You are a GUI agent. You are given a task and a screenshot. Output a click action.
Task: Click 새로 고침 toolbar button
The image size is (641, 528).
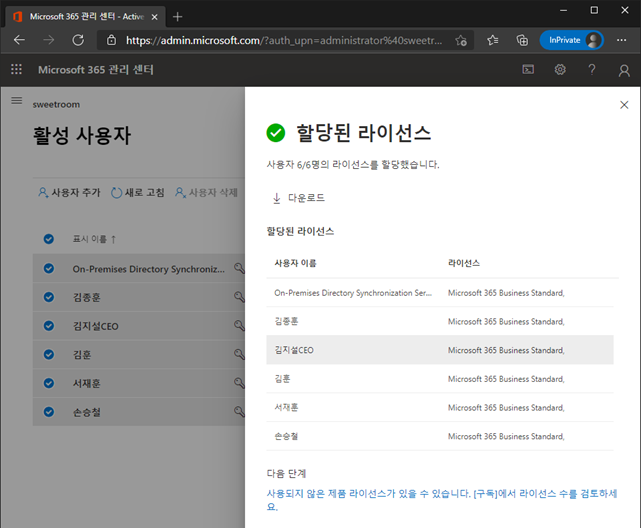[x=138, y=192]
